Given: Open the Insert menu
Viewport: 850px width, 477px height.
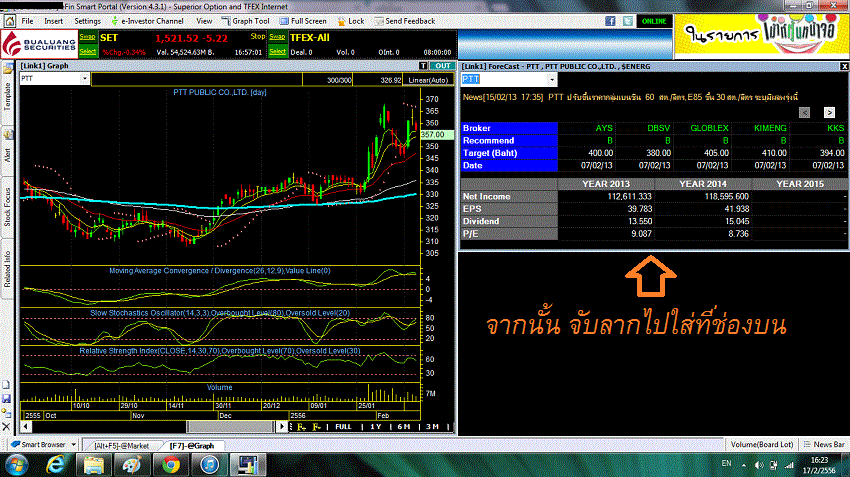Looking at the screenshot, I should [x=53, y=21].
